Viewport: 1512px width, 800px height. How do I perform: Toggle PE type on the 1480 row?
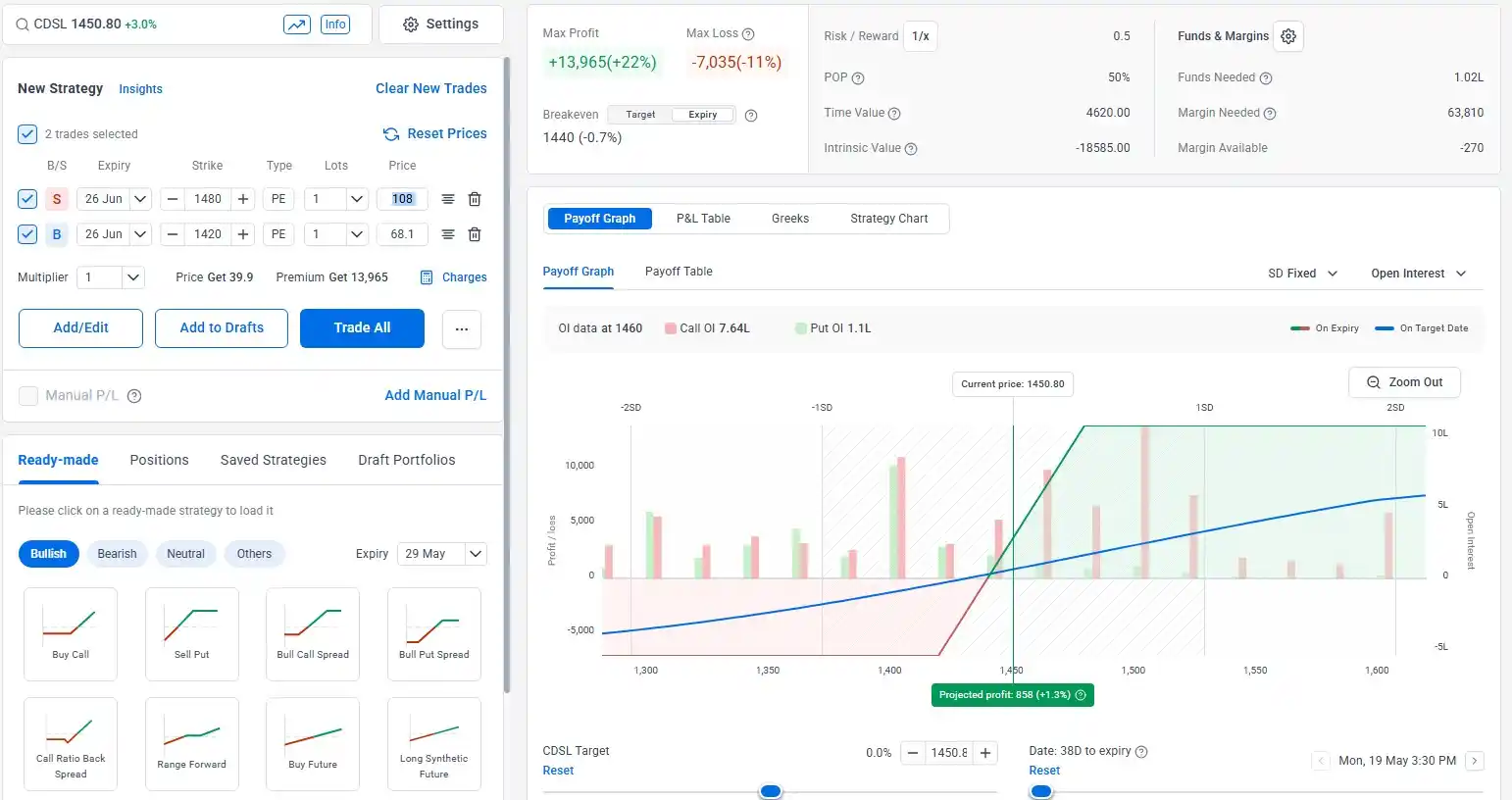tap(278, 199)
